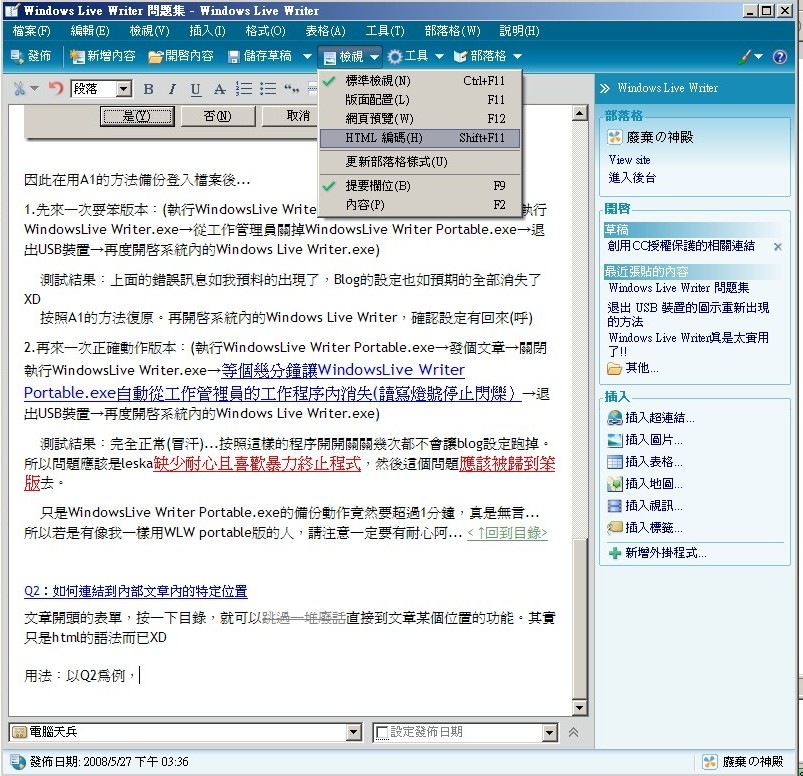Open the 表格(A) menu
Viewport: 803px width, 776px height.
326,31
